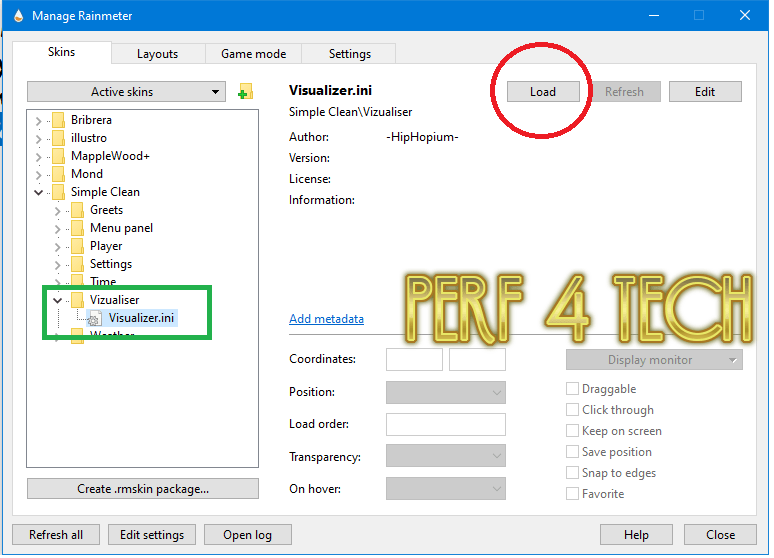Screen dimensions: 774x558
Task: Expand the MappleWood+ tree node
Action: [39, 157]
